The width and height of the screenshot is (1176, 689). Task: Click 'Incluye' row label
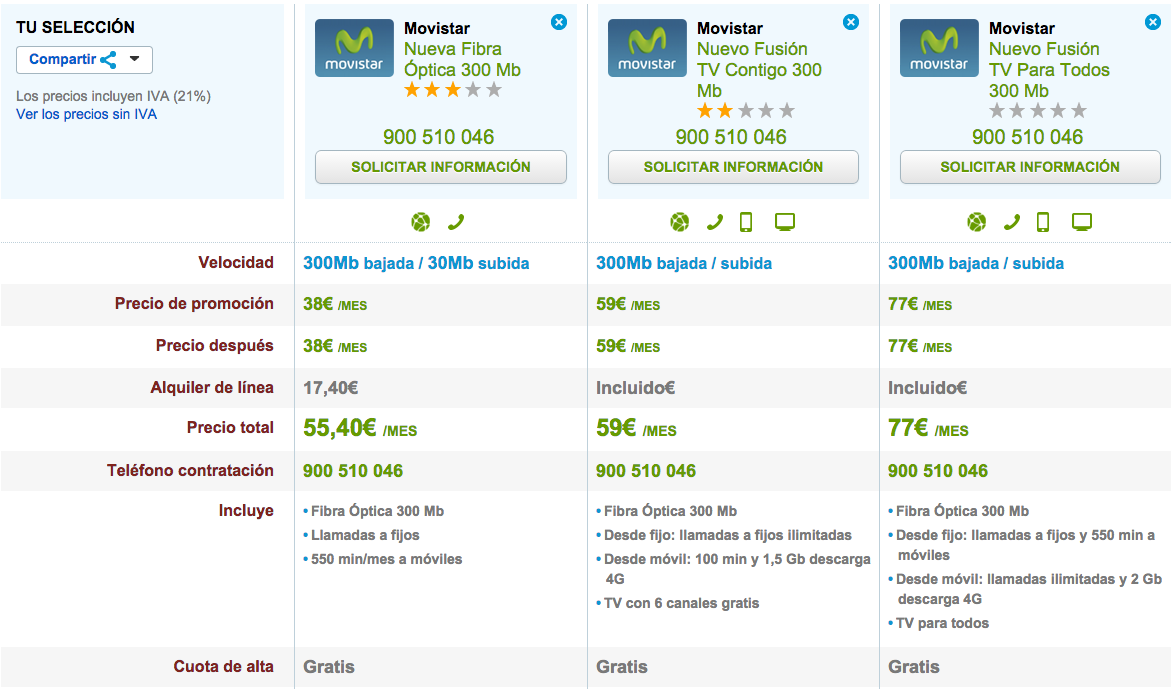click(x=246, y=511)
